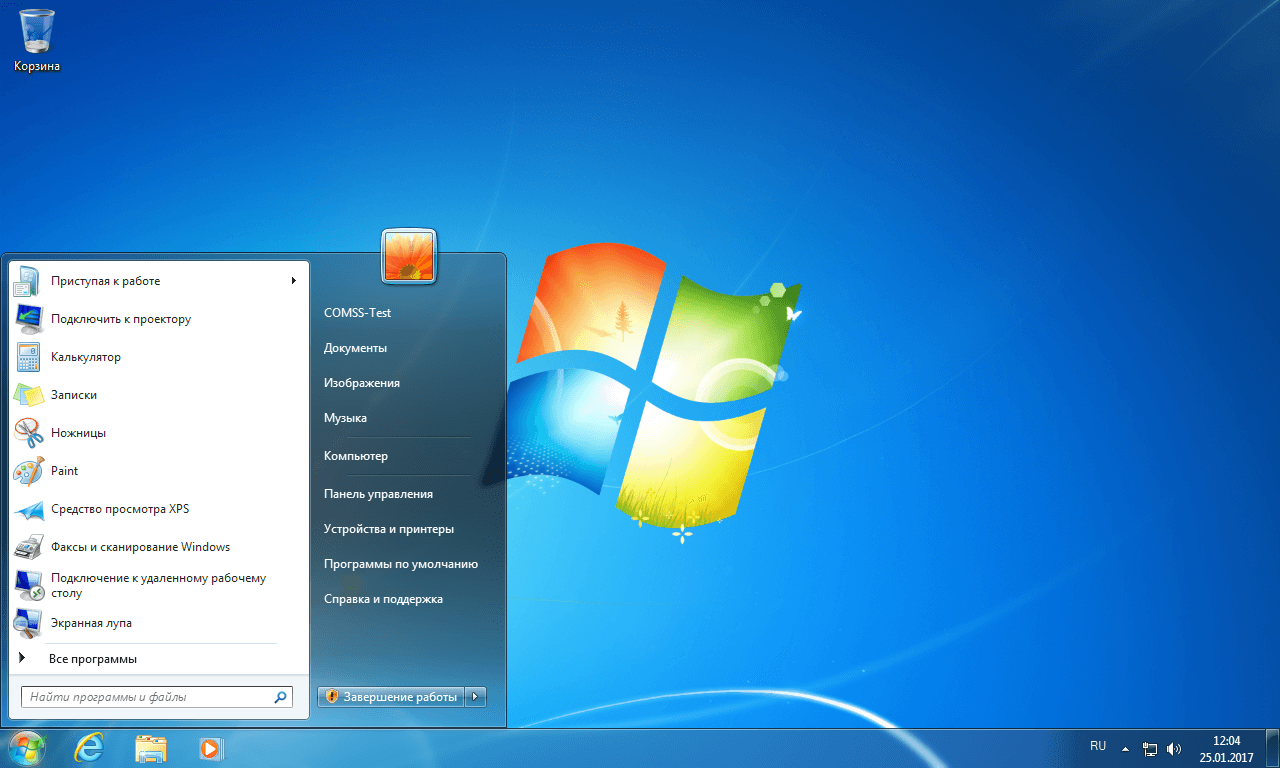Screen dimensions: 1280x768
Task: Open Control Panel (Панель управления)
Action: (378, 494)
